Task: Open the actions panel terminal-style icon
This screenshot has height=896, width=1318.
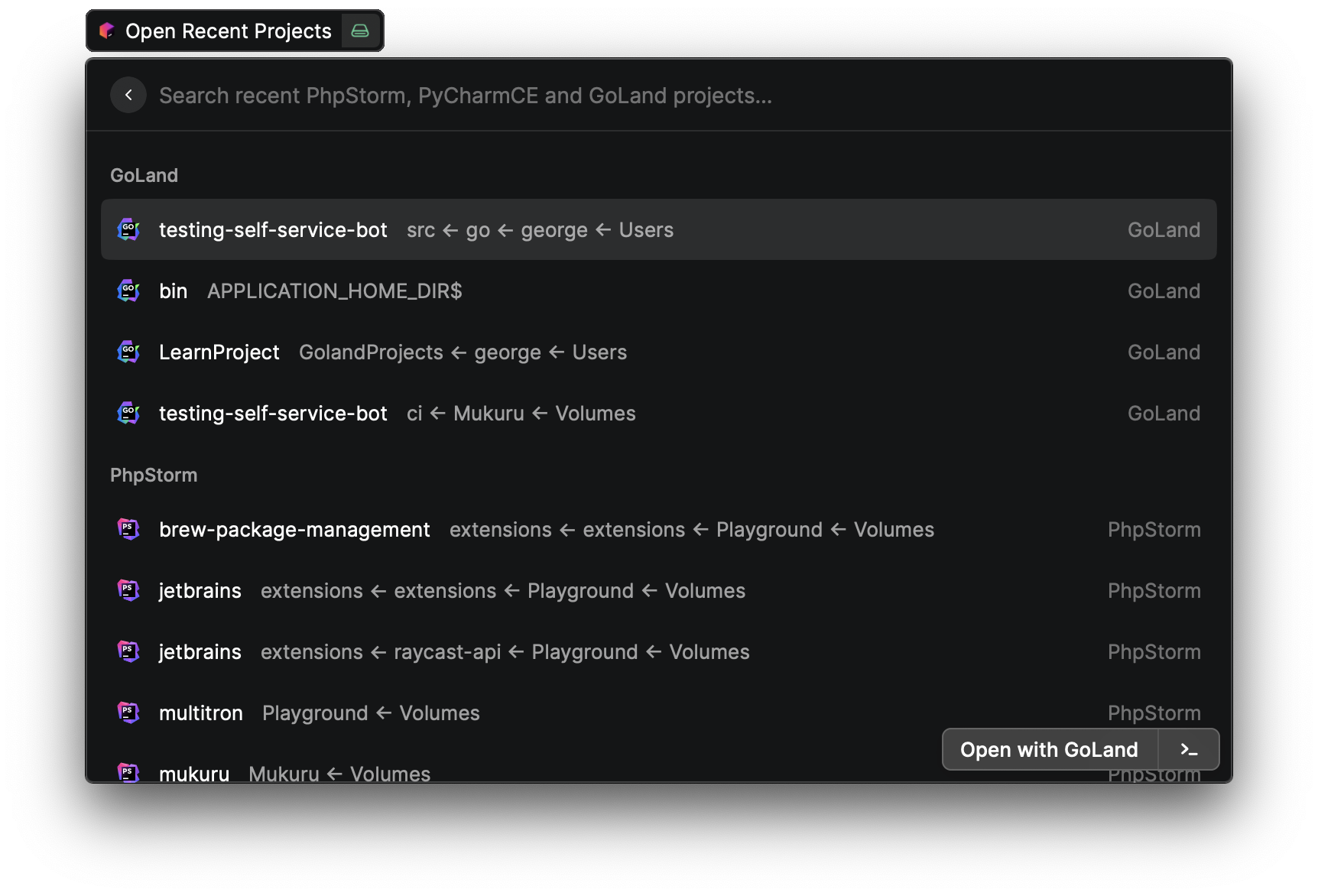Action: [1189, 749]
